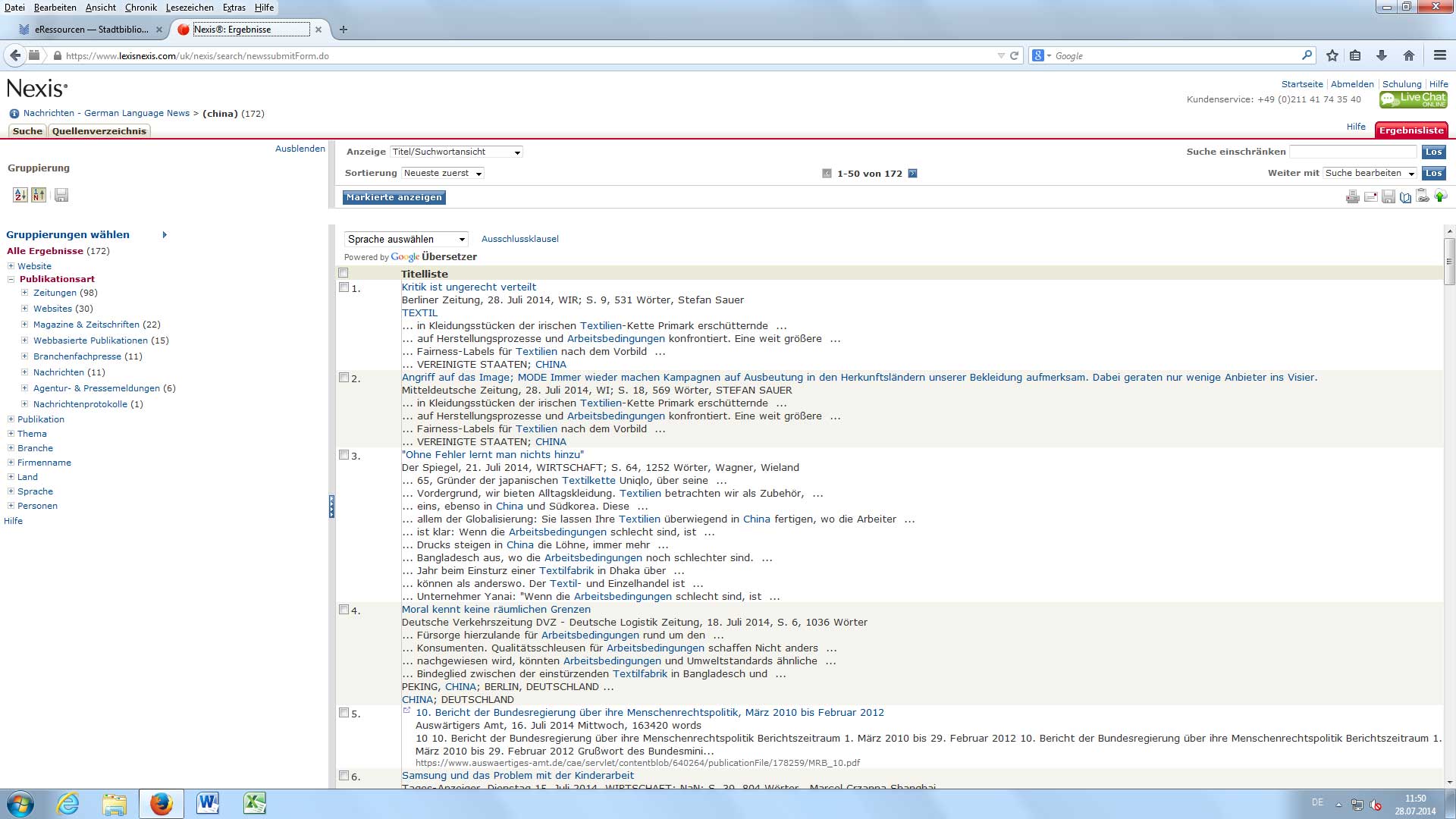The width and height of the screenshot is (1456, 819).
Task: Click the book icon in results toolbar
Action: click(1405, 197)
